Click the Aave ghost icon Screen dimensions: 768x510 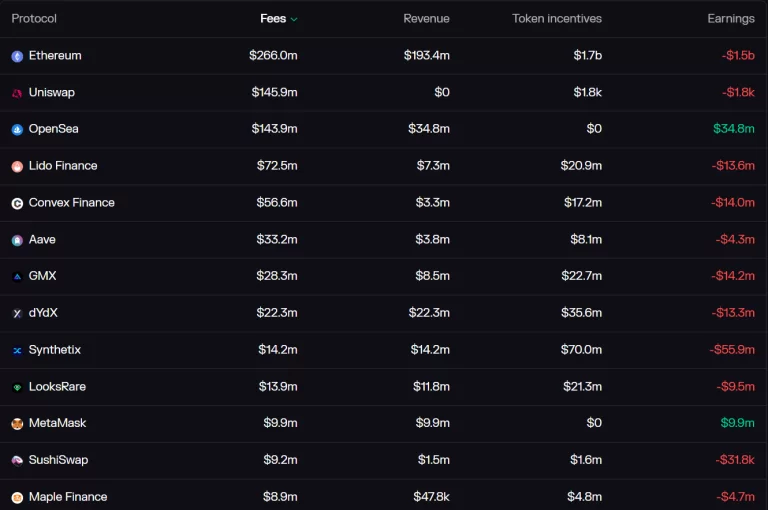[x=17, y=240]
